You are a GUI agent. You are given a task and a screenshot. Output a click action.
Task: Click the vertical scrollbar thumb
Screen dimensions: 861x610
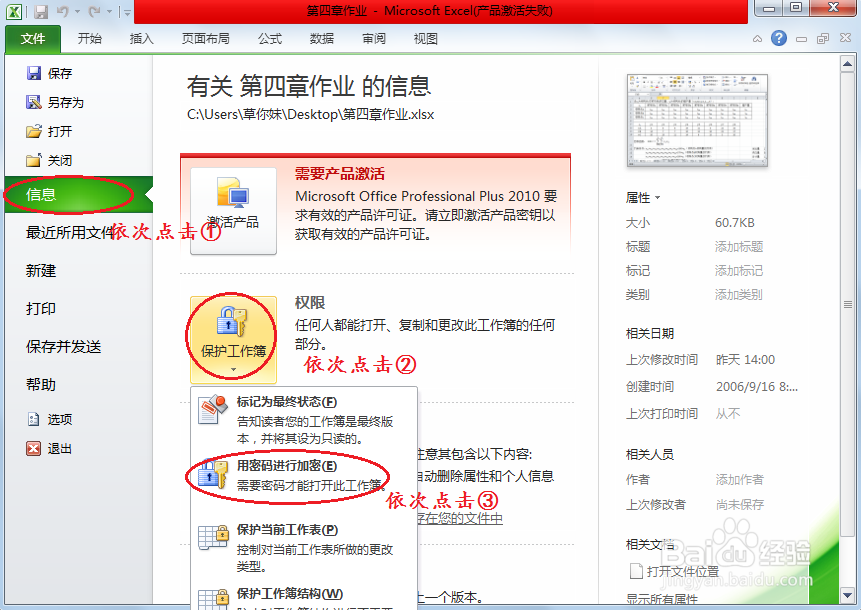pos(847,305)
